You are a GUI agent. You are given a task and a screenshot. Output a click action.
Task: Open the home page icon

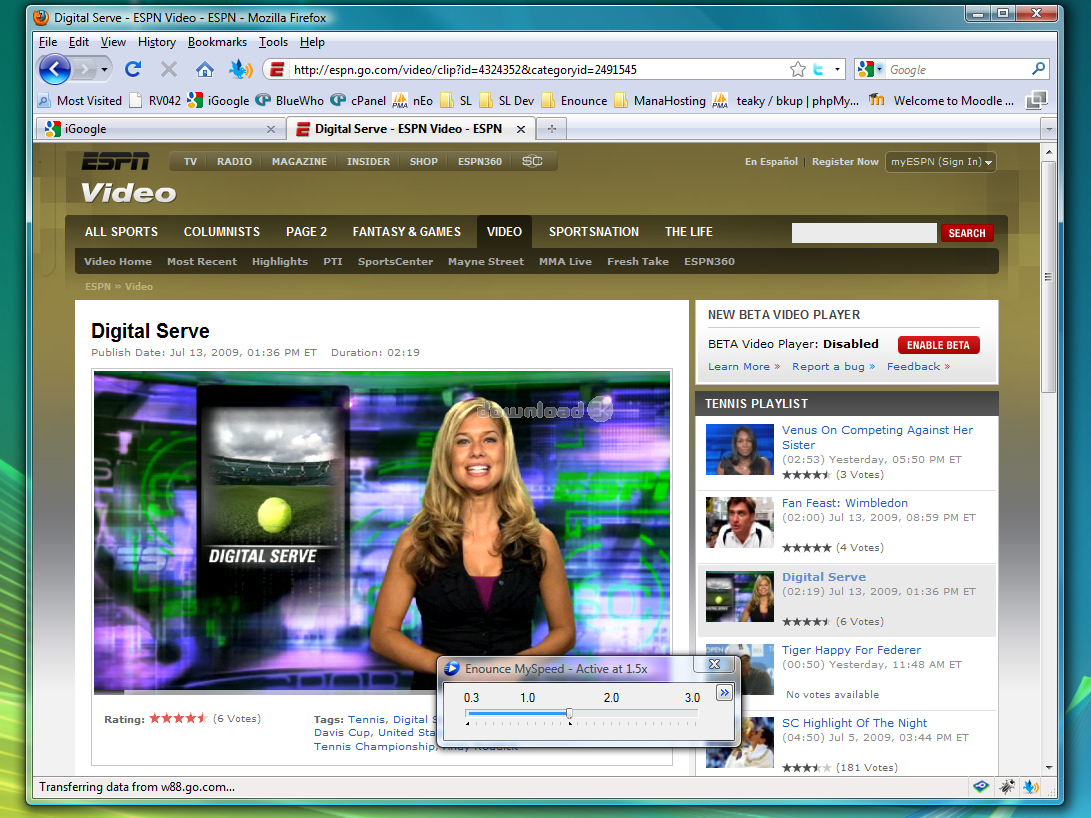click(x=205, y=70)
